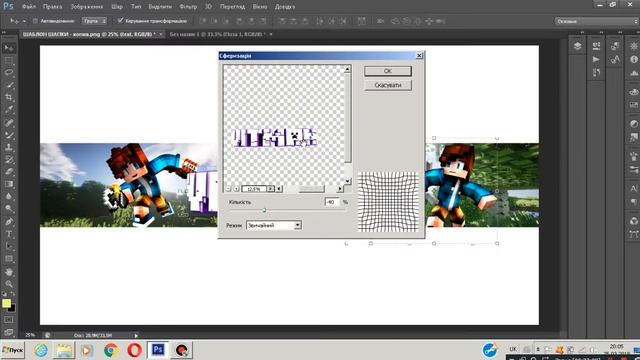The height and width of the screenshot is (360, 640).
Task: Select the Clone Stamp tool
Action: click(x=9, y=147)
